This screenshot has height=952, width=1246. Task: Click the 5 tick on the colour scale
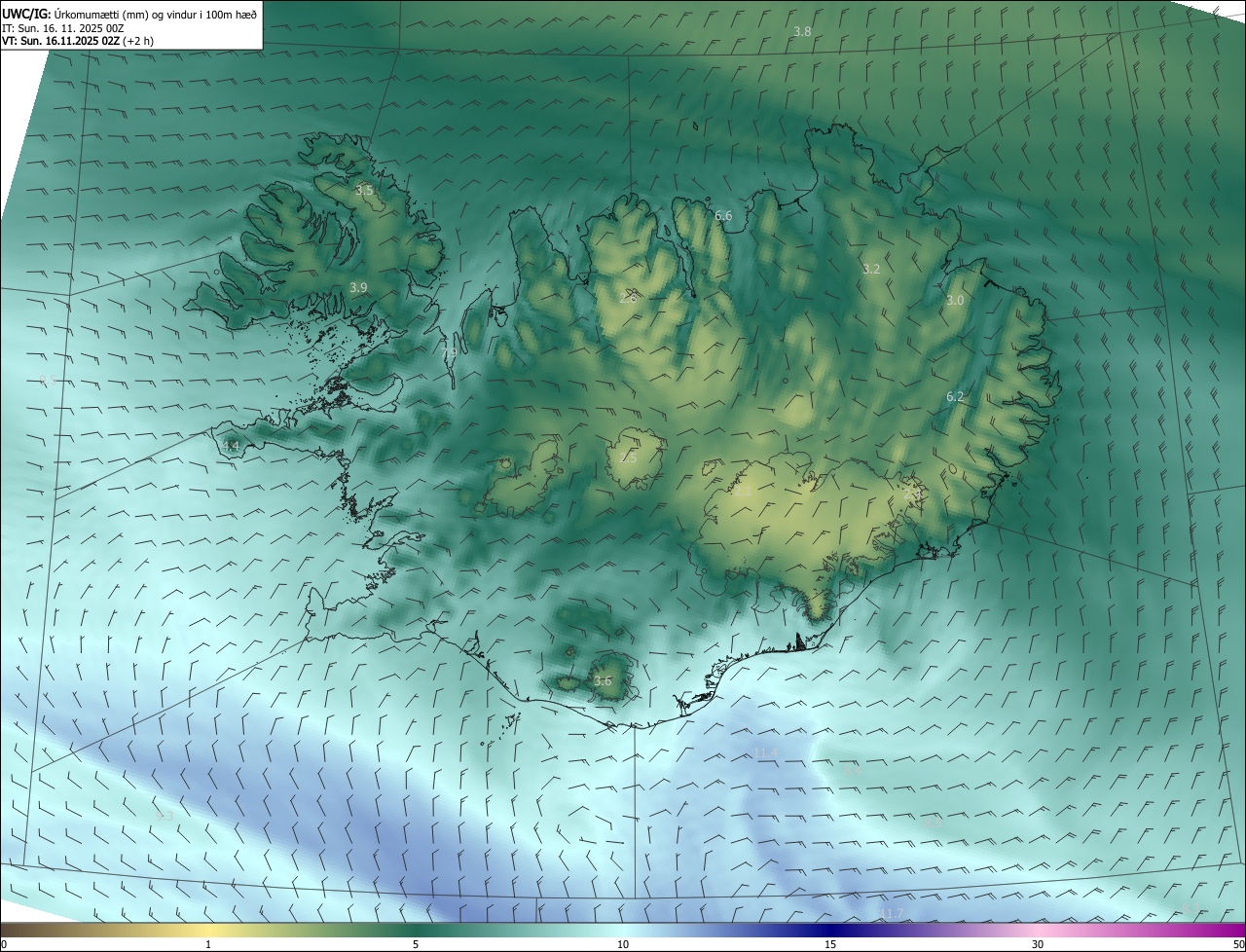(x=416, y=945)
